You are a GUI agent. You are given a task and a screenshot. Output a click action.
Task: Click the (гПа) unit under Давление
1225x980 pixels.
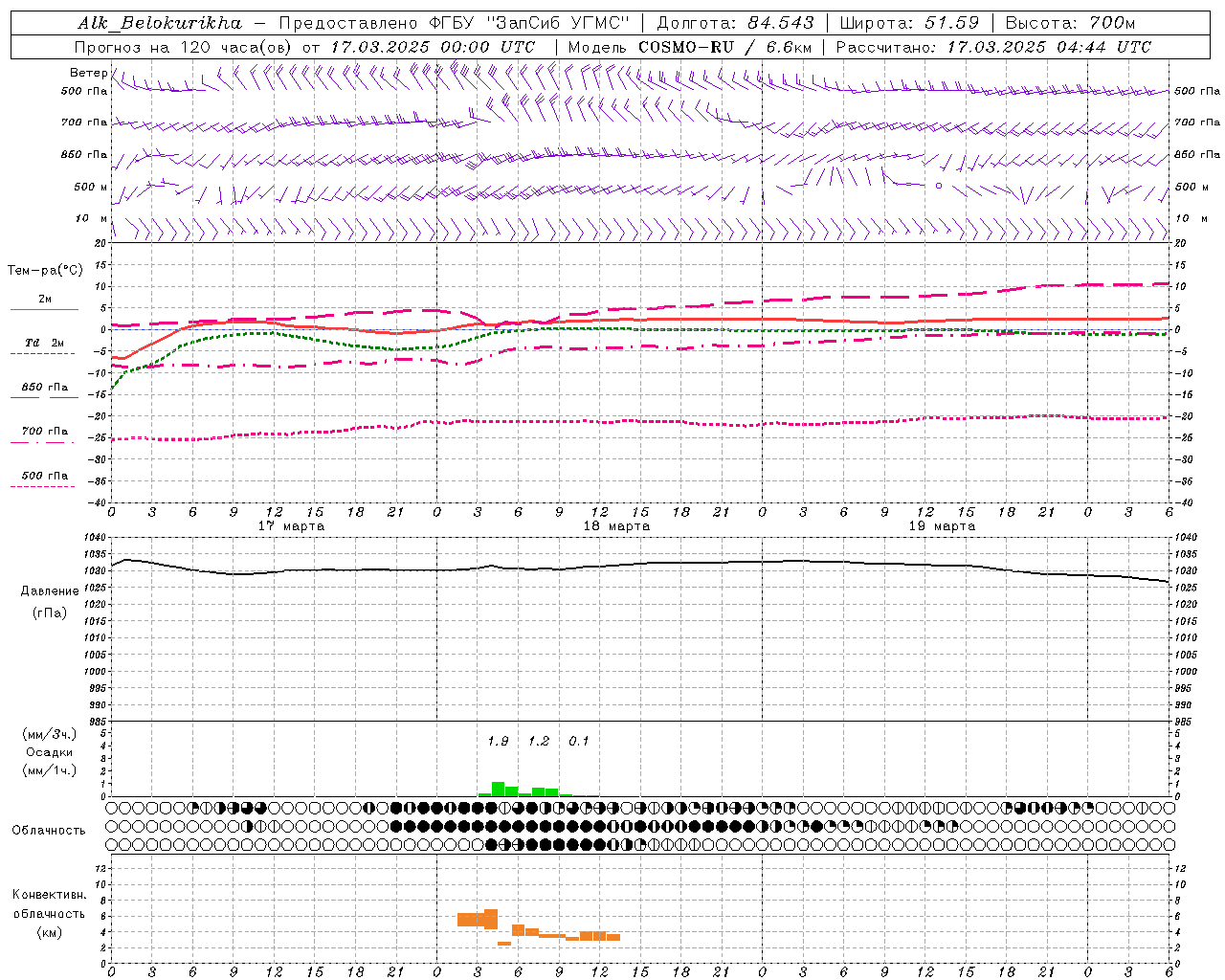click(49, 612)
